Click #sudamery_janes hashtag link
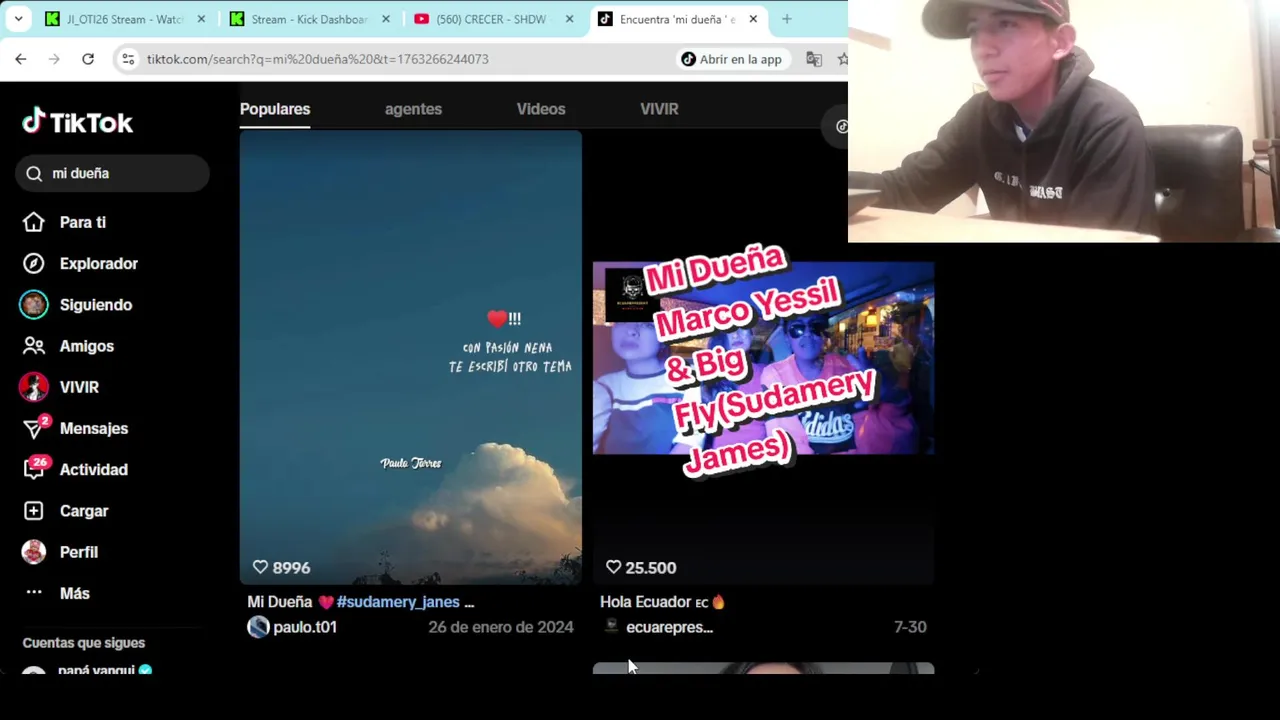 click(398, 602)
